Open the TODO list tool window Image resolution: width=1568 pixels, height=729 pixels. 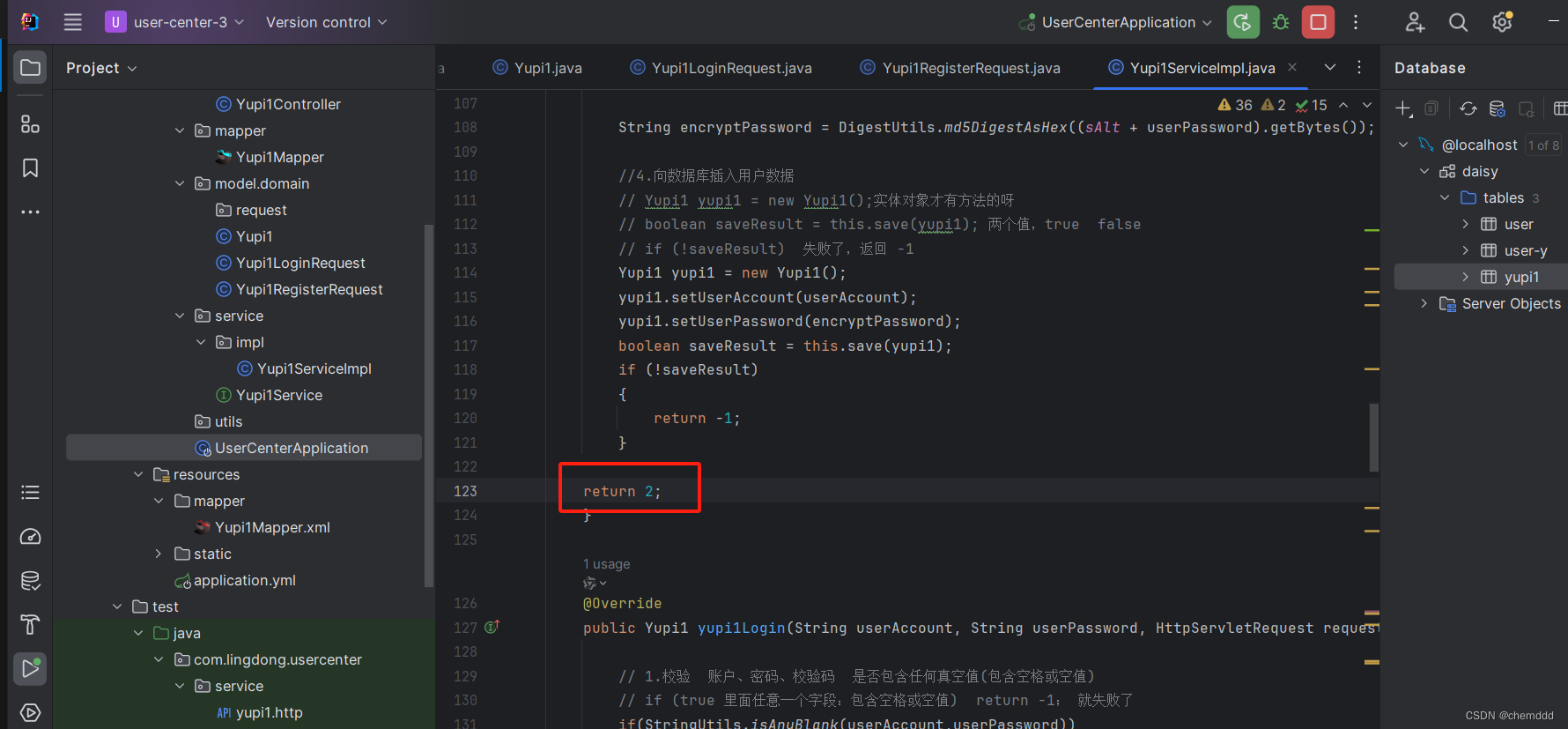click(30, 493)
